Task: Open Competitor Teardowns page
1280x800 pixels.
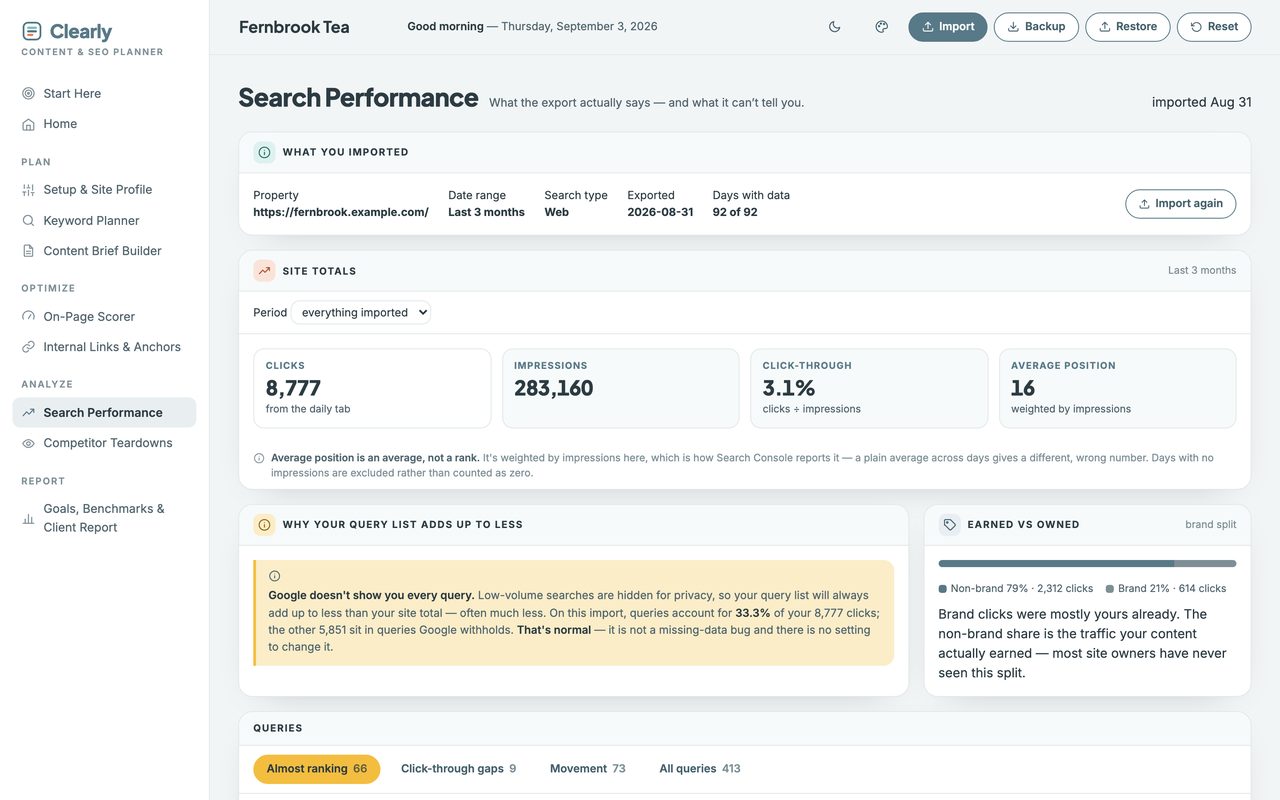Action: coord(104,443)
